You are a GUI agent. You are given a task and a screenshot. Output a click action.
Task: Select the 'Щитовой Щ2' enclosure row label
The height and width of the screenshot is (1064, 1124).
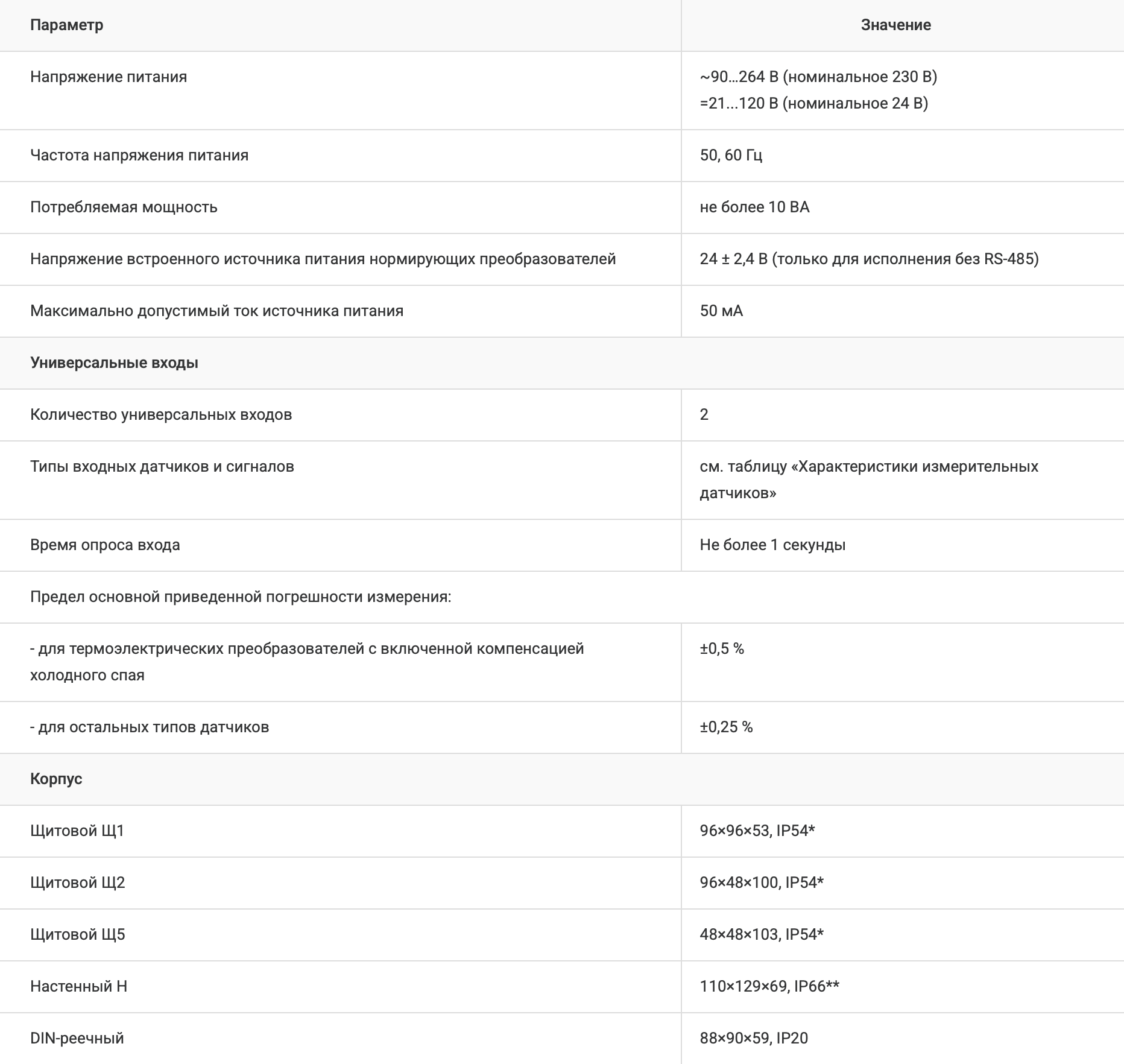(77, 883)
